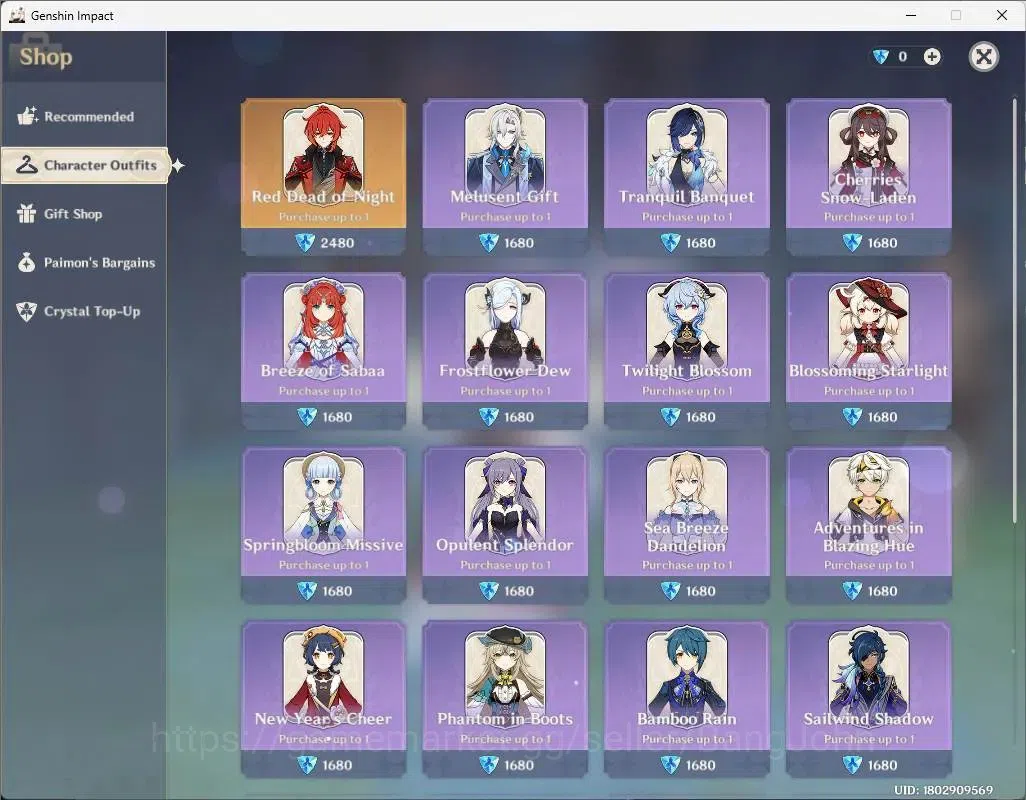The width and height of the screenshot is (1026, 800).
Task: Click the Genshin Impact title bar app icon
Action: tap(17, 15)
